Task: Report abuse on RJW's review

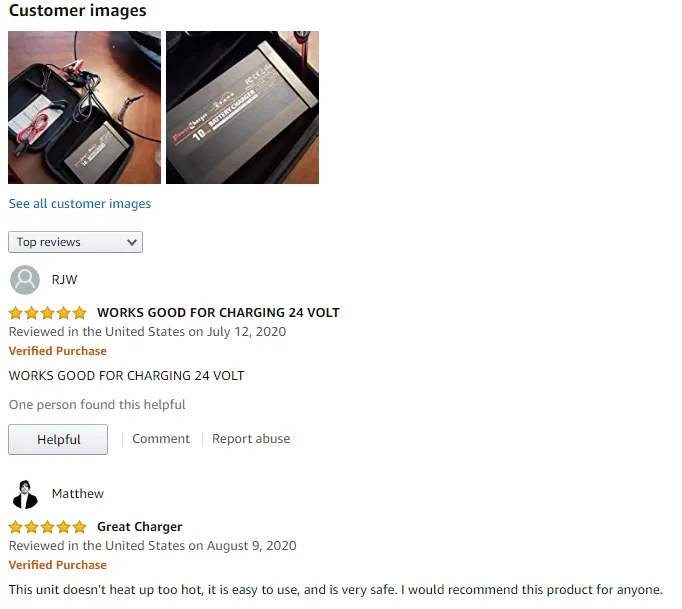Action: [251, 438]
